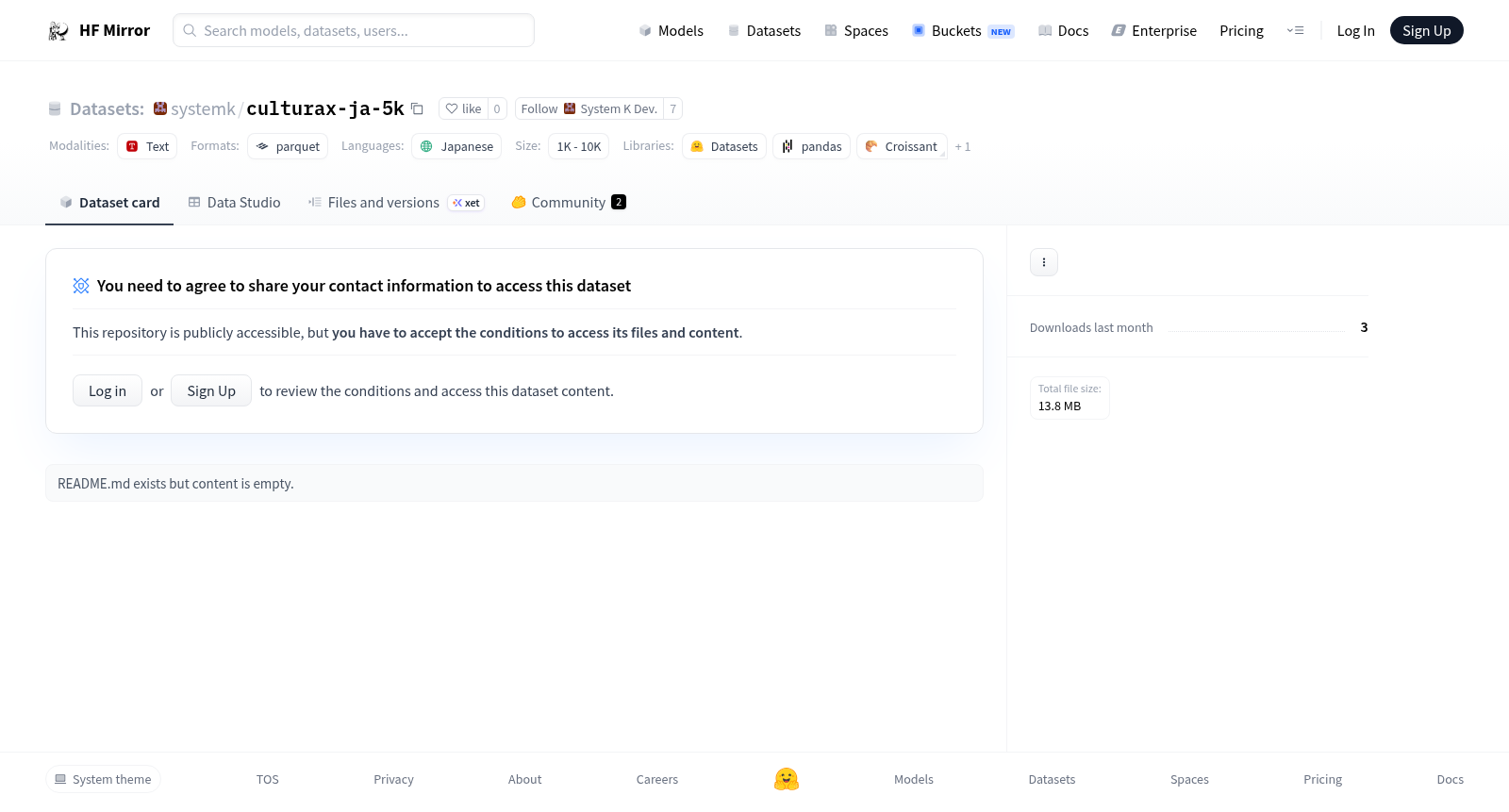Filter by the Text modality tag
The width and height of the screenshot is (1509, 812).
(147, 146)
